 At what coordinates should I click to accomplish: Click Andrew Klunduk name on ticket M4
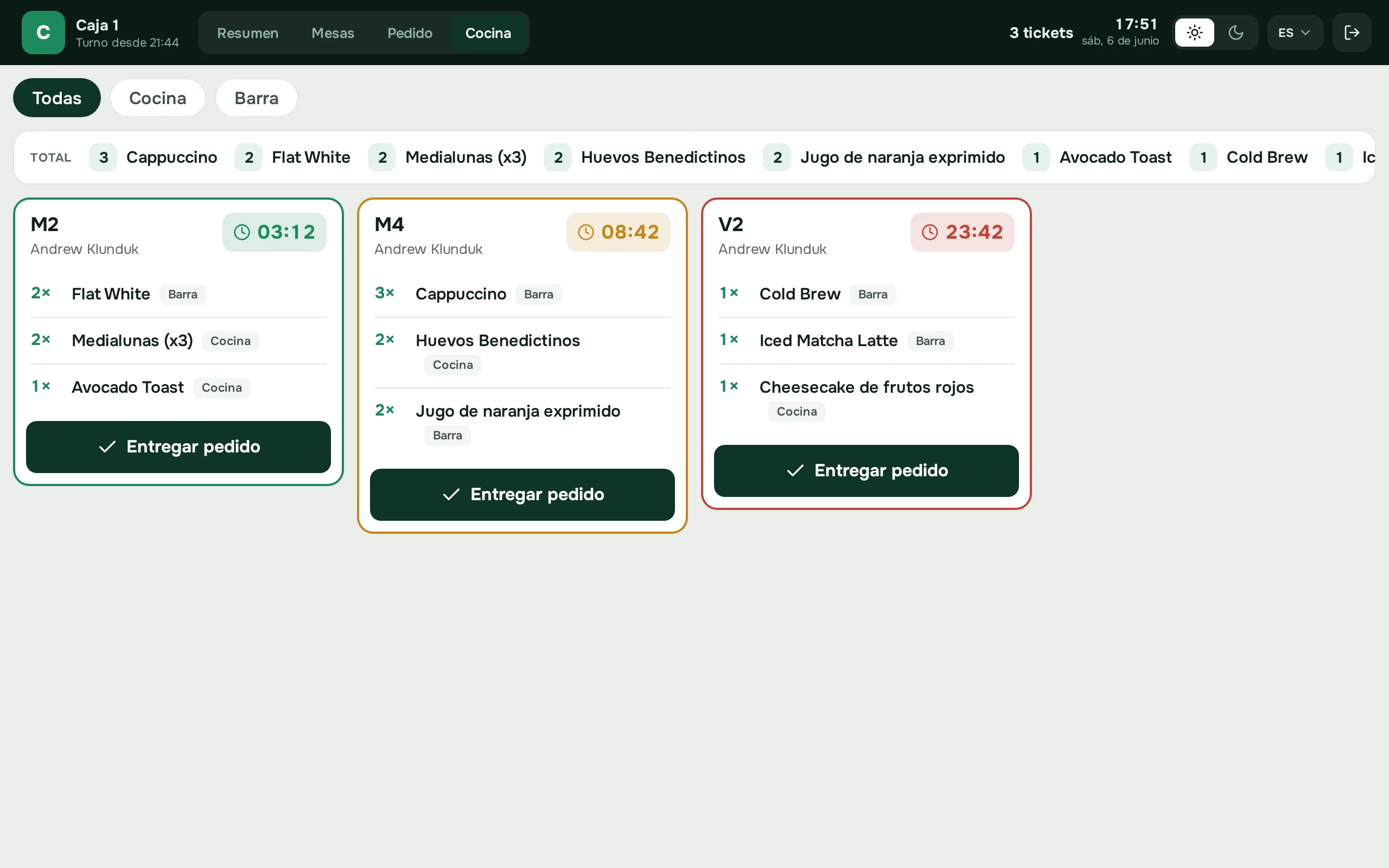(428, 249)
